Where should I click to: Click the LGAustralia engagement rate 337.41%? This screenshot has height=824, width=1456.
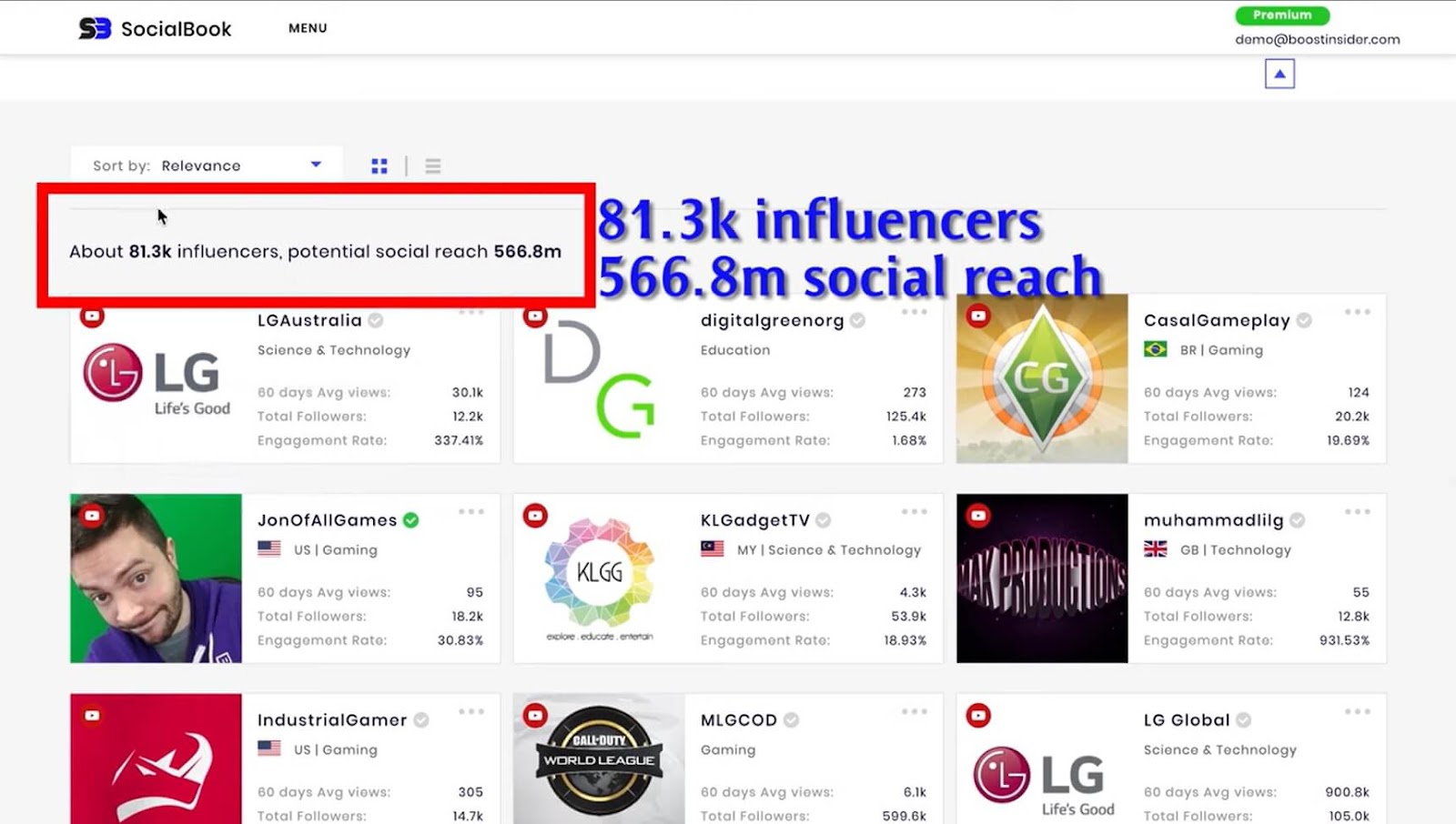(x=459, y=440)
